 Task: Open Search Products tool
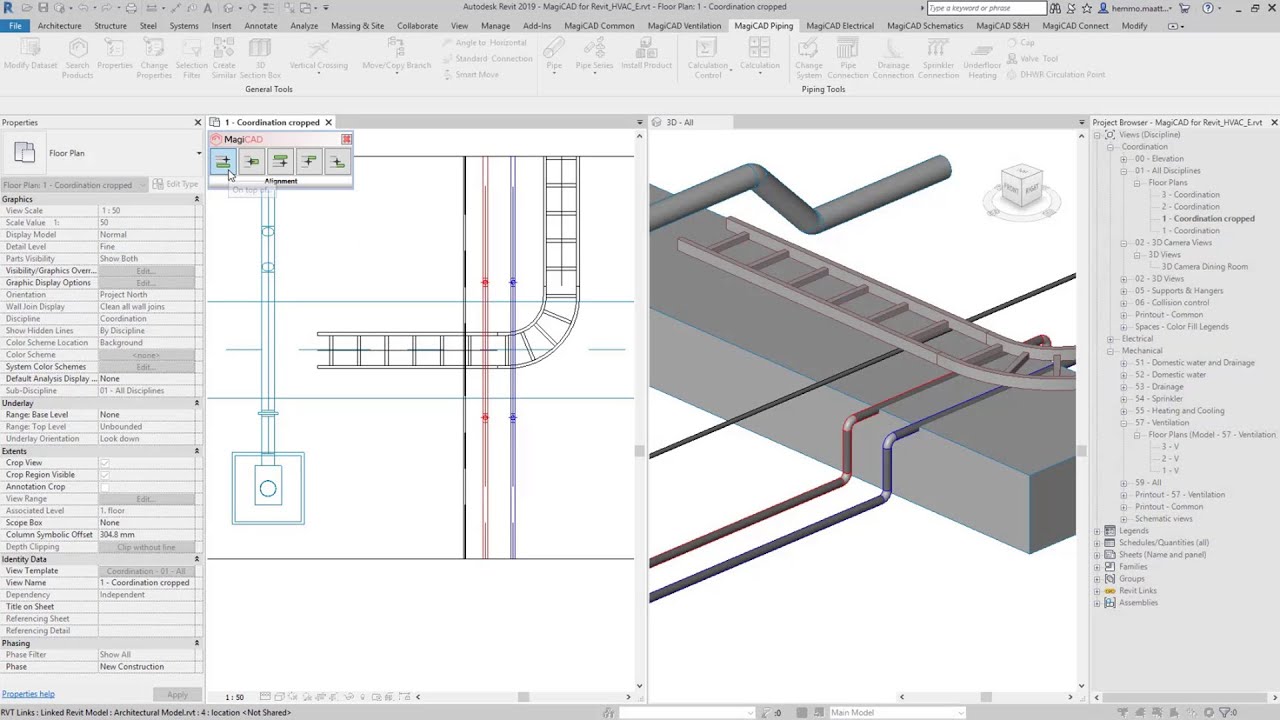click(77, 58)
